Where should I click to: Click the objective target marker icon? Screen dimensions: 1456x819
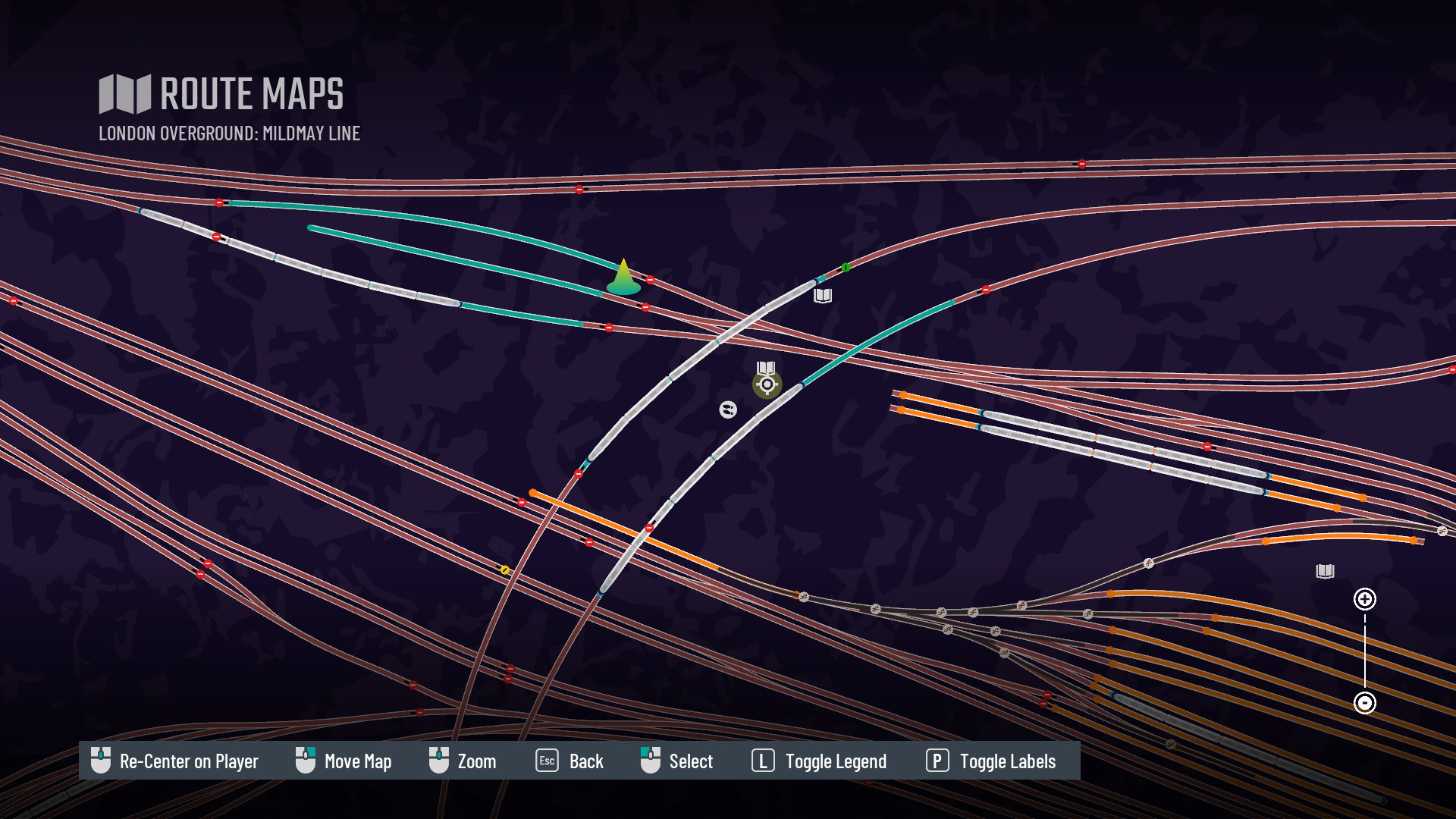[767, 384]
